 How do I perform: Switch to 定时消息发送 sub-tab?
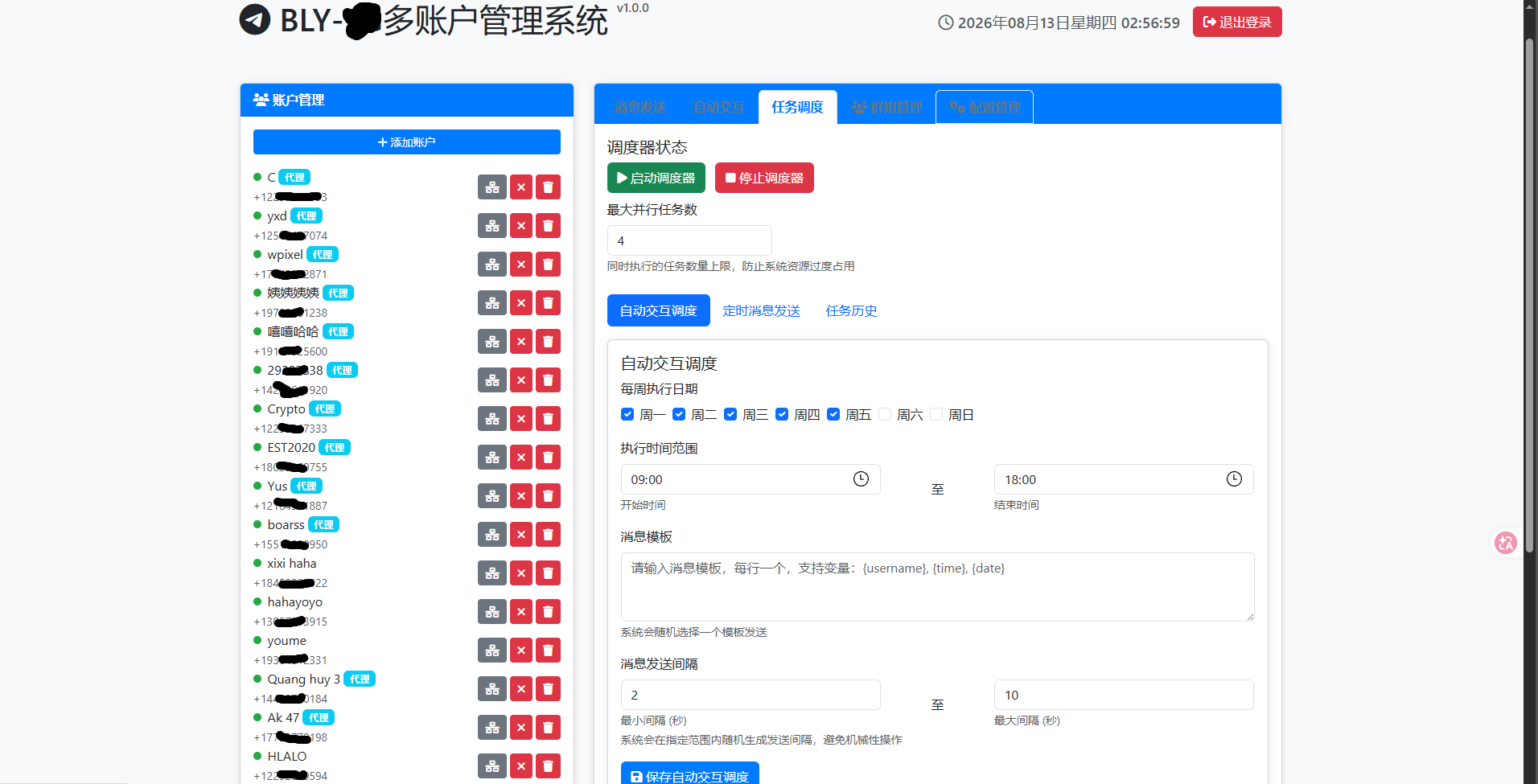761,310
